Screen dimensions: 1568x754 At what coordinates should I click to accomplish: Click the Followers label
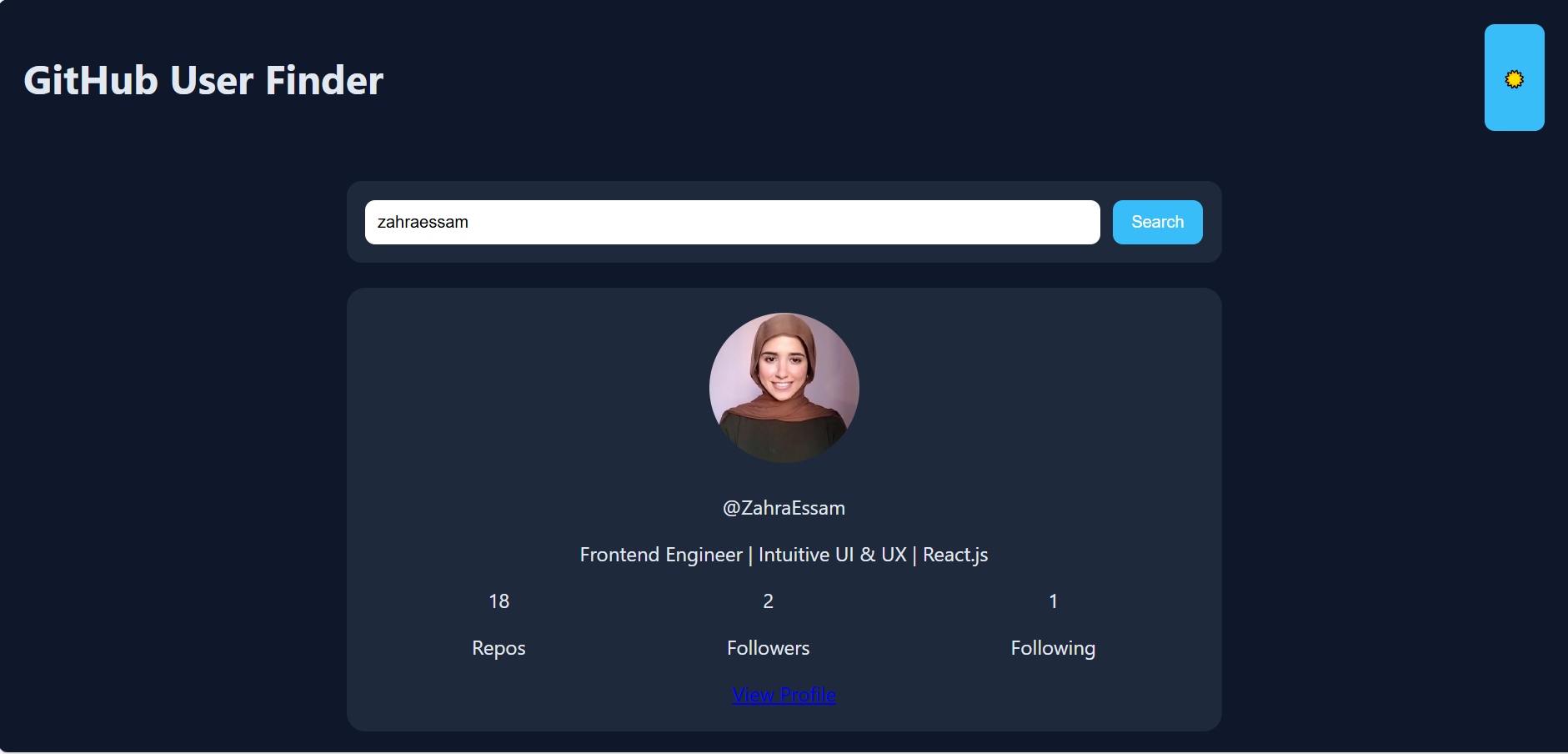point(768,647)
